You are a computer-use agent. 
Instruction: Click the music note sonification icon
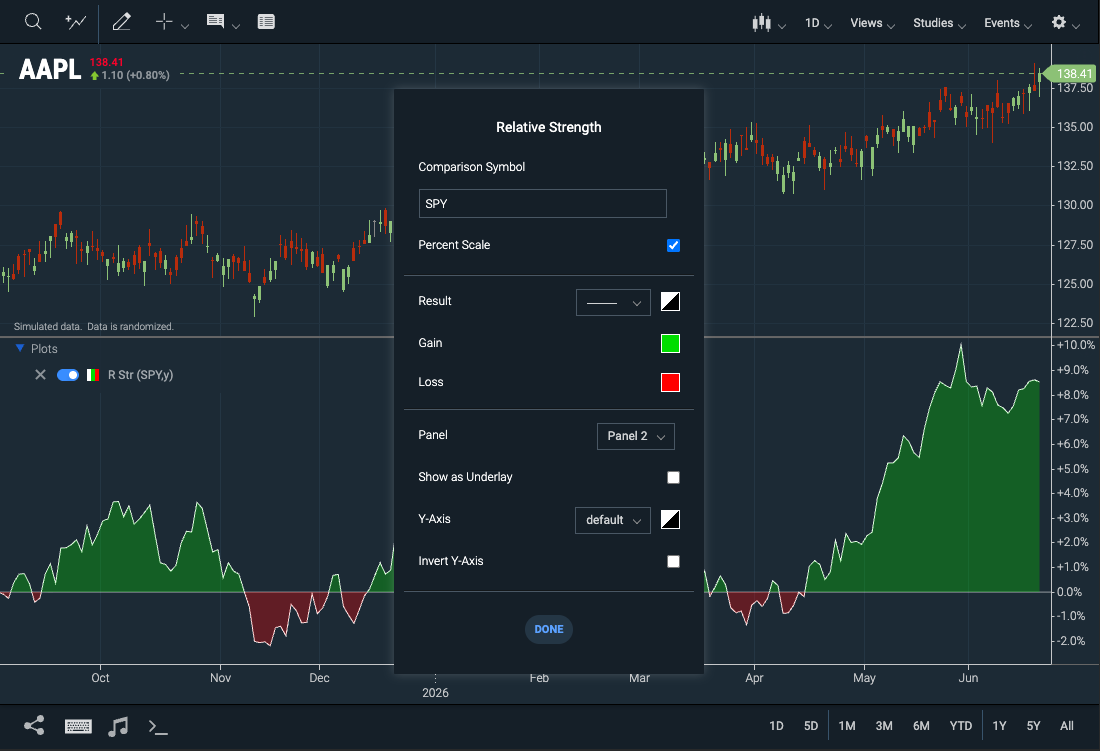118,726
